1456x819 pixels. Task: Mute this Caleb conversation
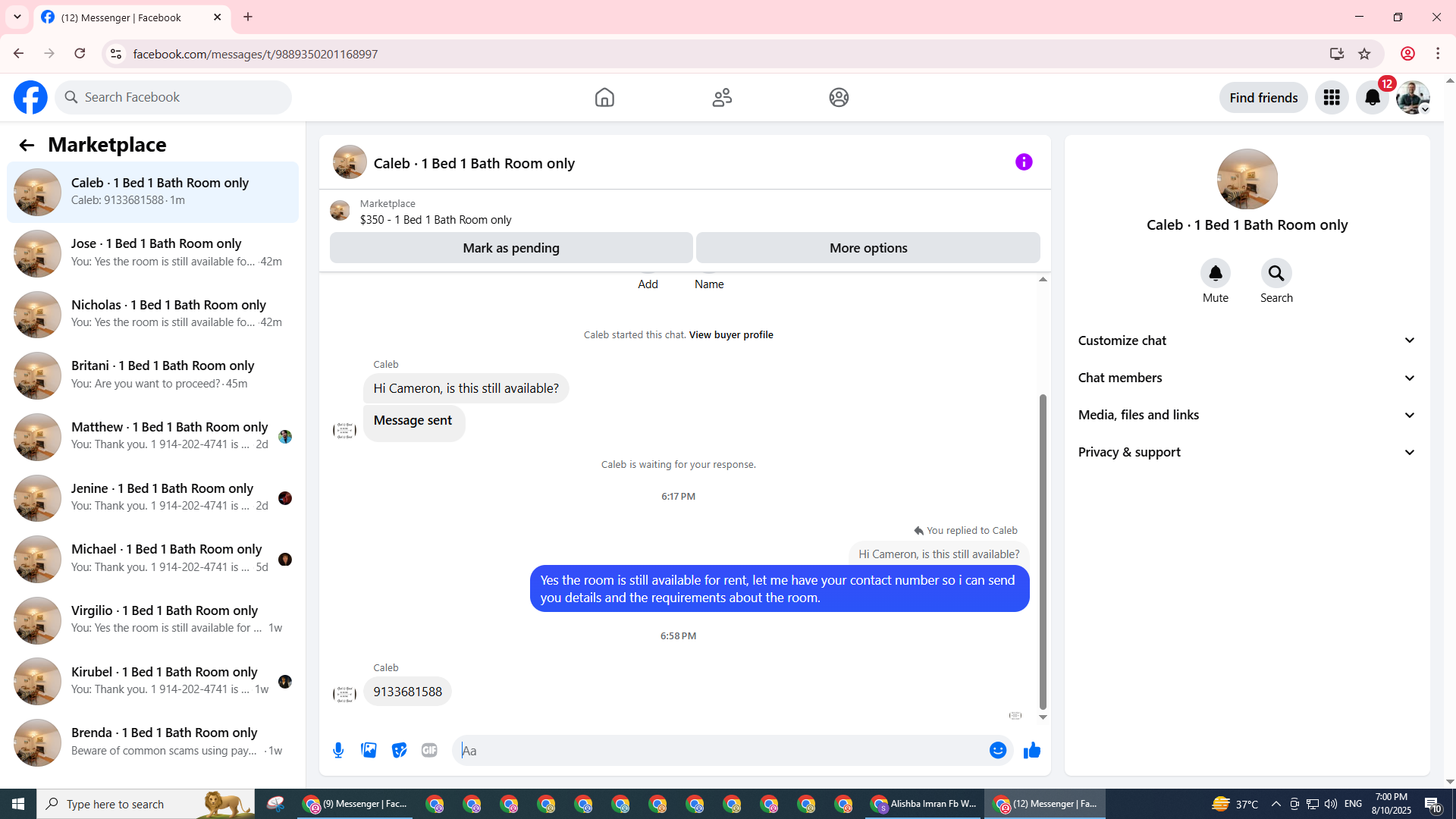1215,274
